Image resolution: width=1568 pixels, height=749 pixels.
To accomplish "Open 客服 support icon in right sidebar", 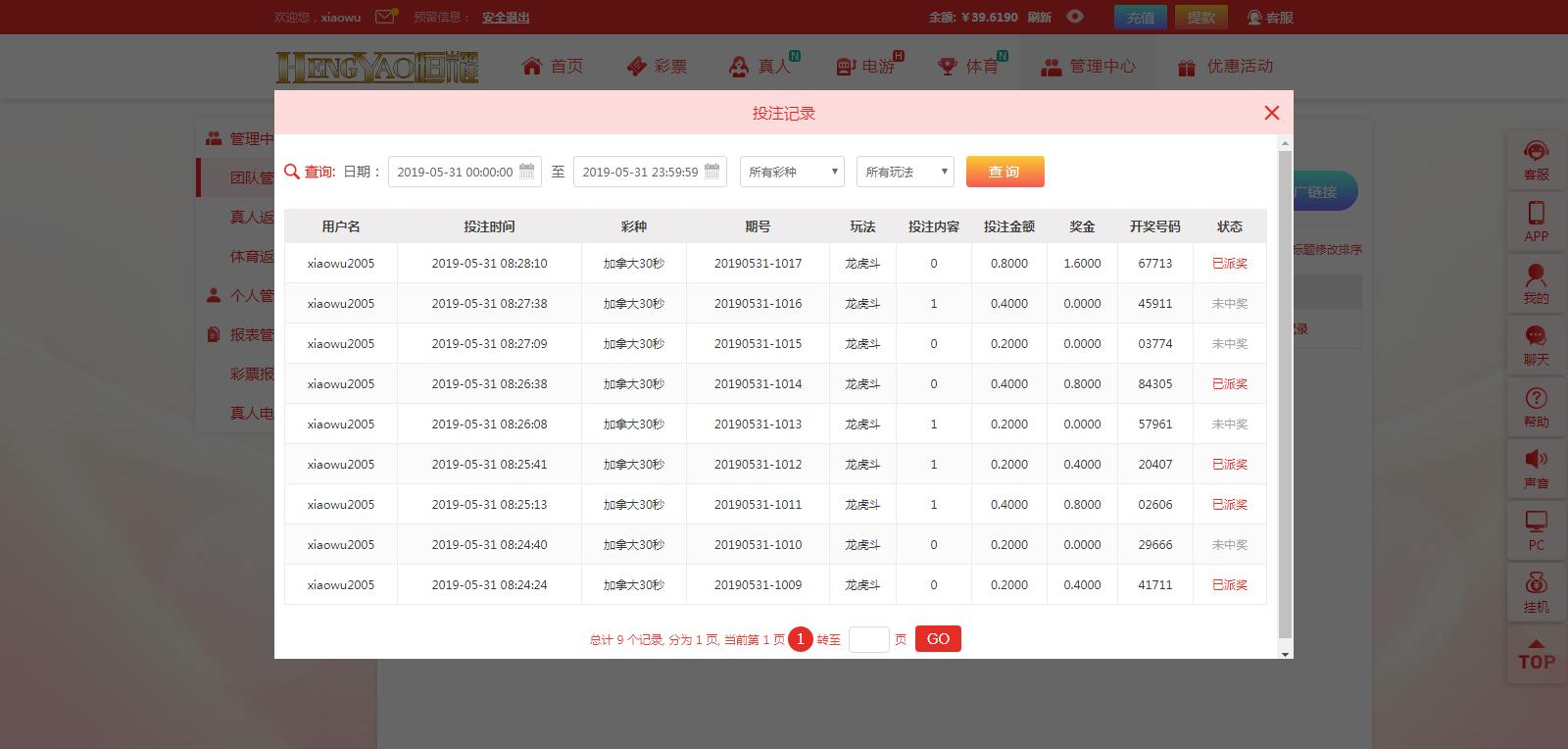I will tap(1536, 161).
